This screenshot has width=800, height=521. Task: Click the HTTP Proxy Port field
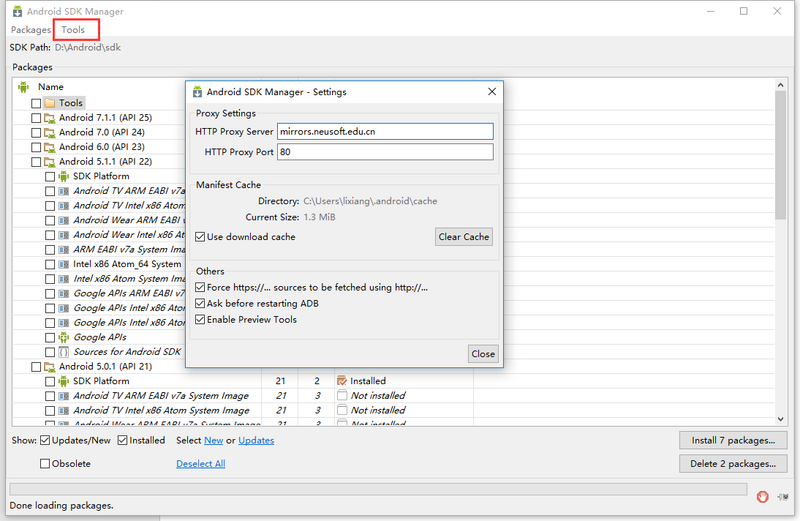coord(385,152)
